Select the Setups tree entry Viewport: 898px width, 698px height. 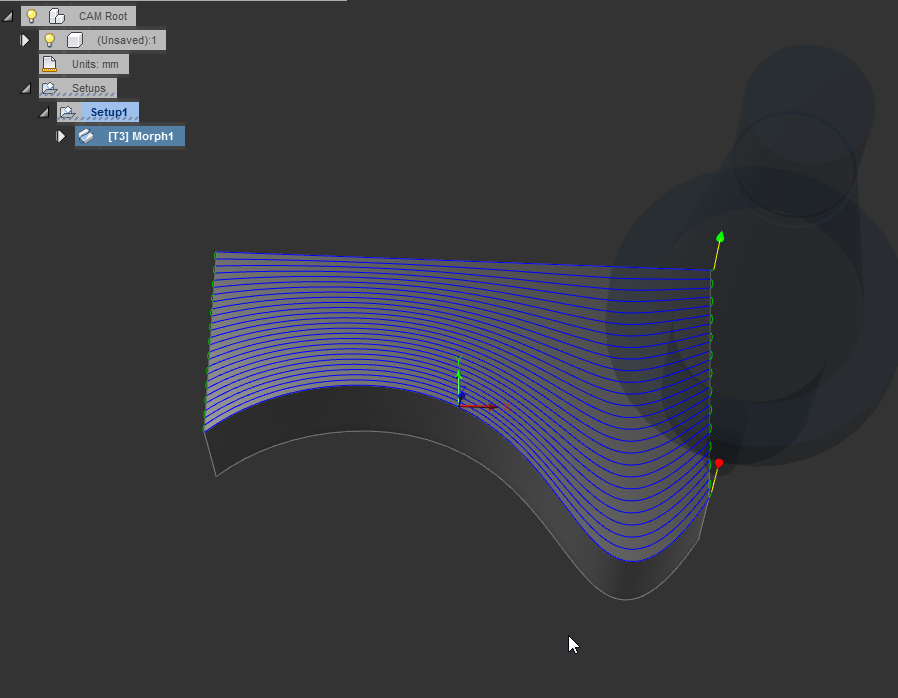pyautogui.click(x=88, y=88)
